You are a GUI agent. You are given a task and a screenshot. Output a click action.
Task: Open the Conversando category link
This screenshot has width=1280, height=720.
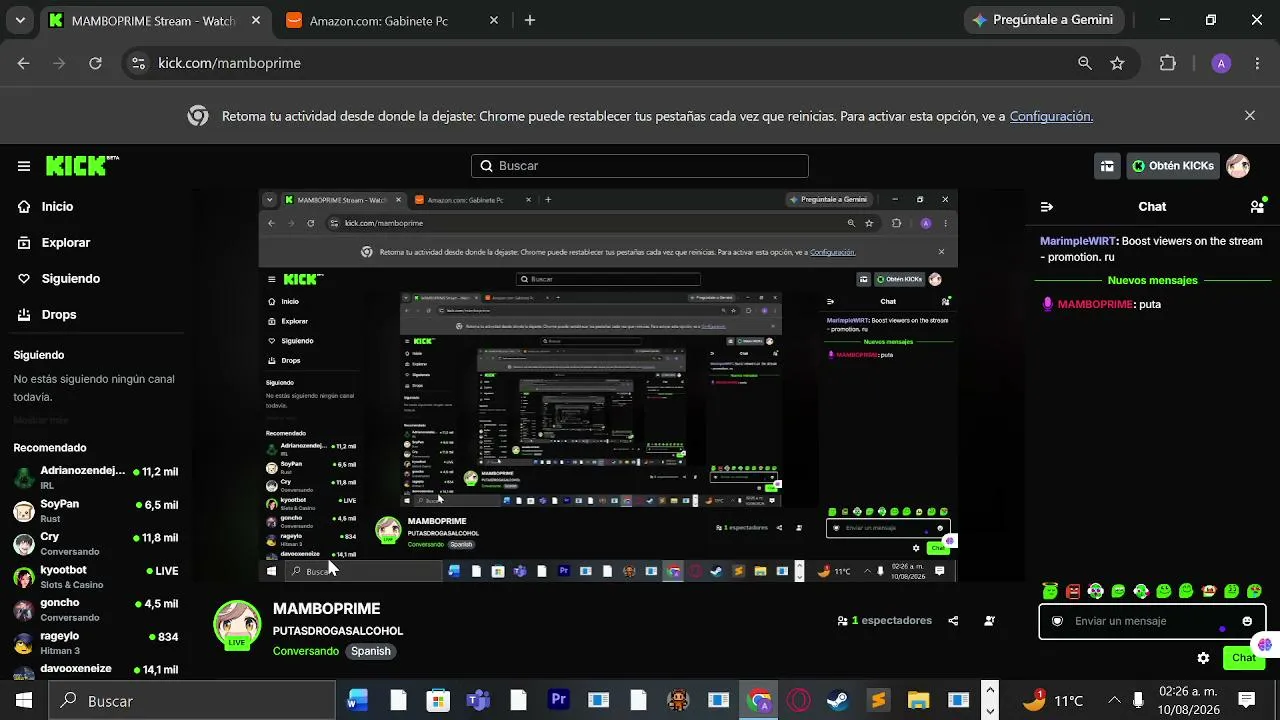pos(306,651)
